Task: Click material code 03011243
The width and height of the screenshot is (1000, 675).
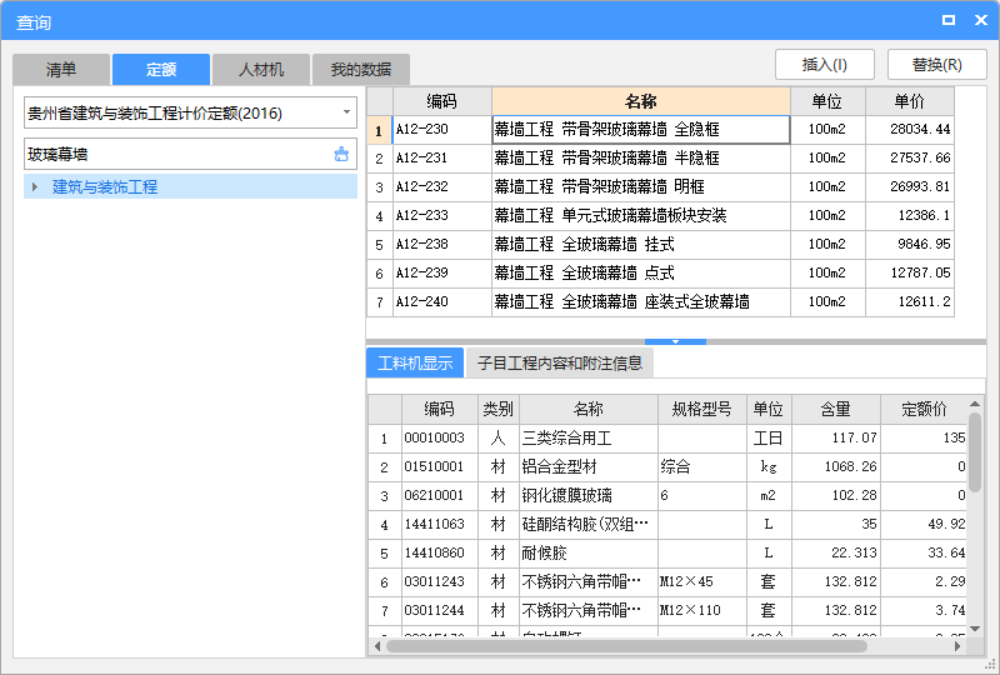Action: pos(439,582)
